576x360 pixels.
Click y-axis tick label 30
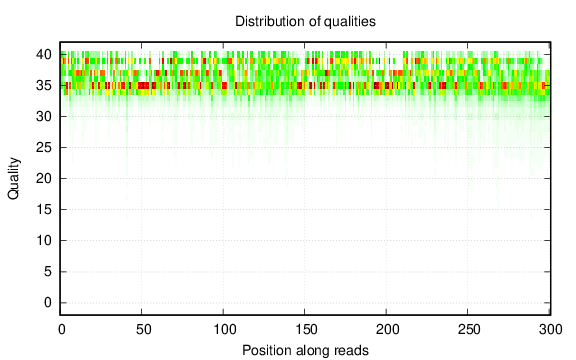tap(44, 116)
